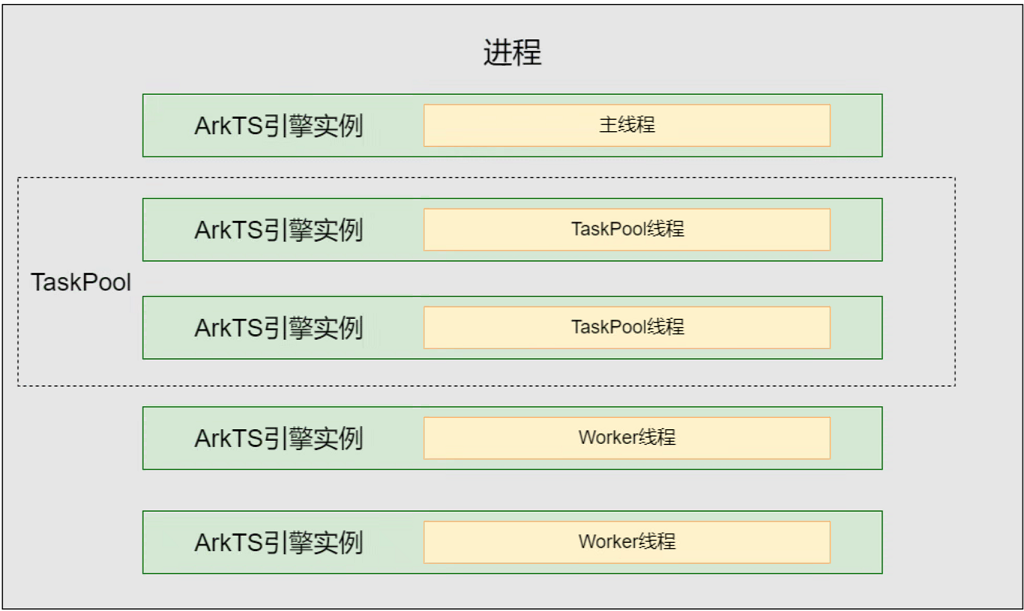Click green margin right of bottom Worker线程

pyautogui.click(x=856, y=542)
